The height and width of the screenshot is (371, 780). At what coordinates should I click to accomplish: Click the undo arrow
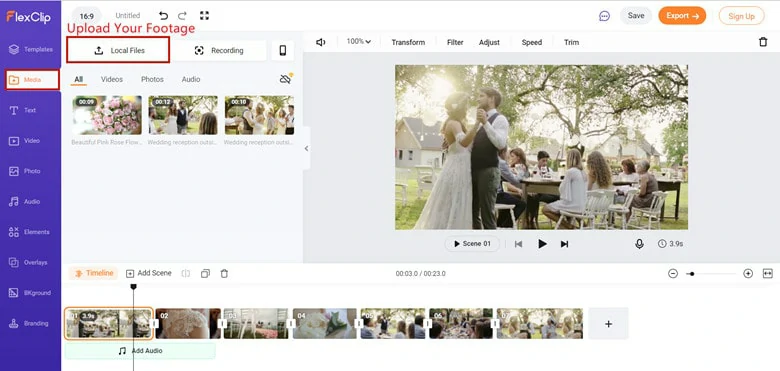pyautogui.click(x=163, y=16)
